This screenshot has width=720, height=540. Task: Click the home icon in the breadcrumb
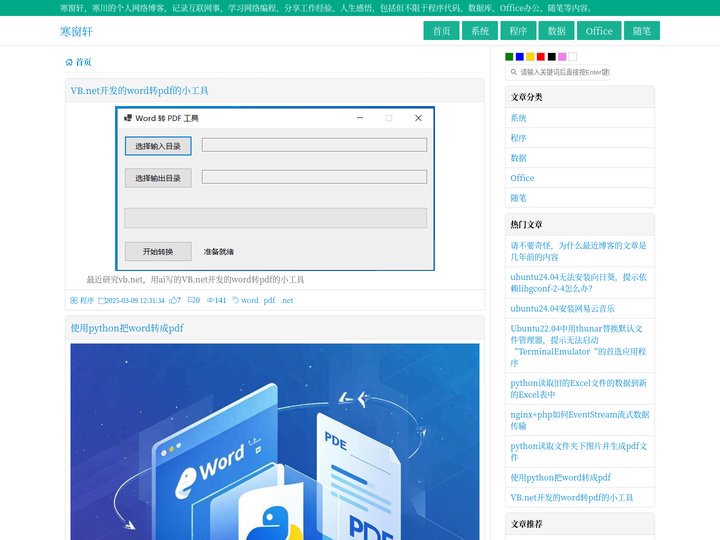69,62
